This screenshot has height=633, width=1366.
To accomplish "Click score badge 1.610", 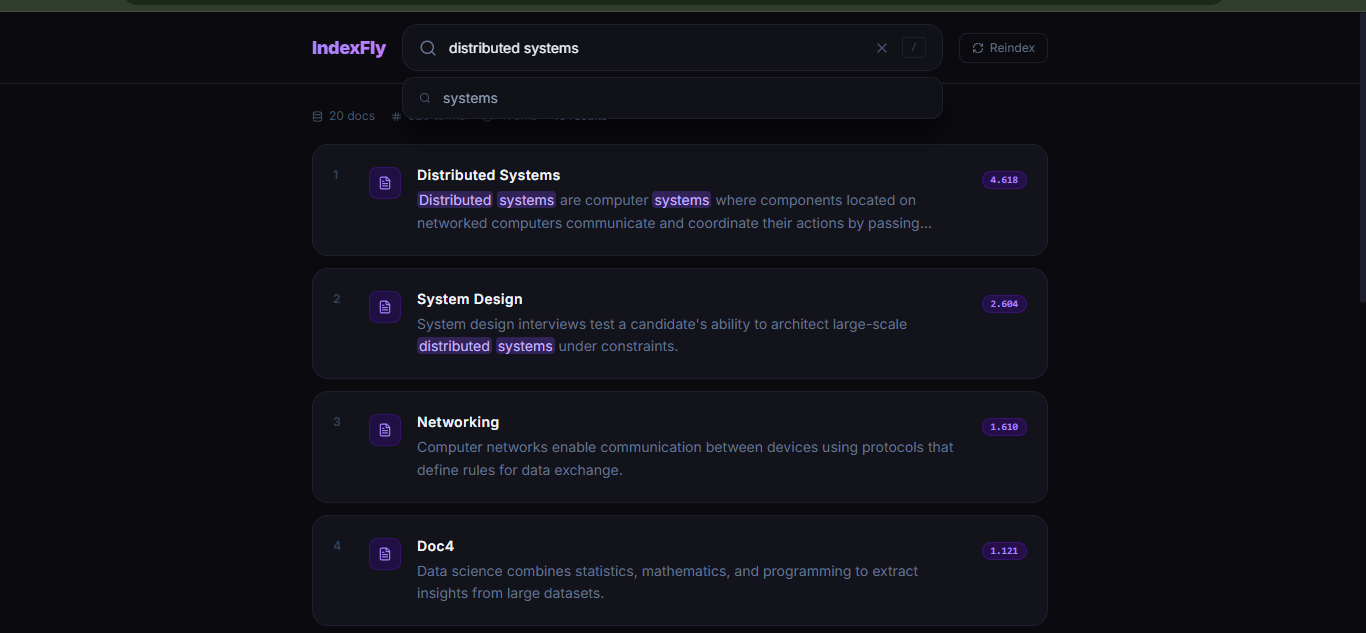I will click(x=1004, y=427).
